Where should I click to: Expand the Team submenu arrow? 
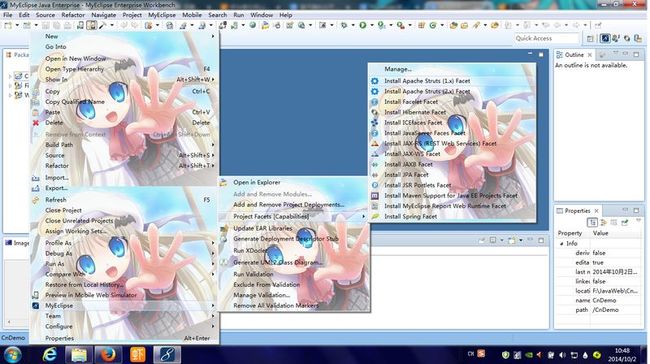[x=213, y=316]
